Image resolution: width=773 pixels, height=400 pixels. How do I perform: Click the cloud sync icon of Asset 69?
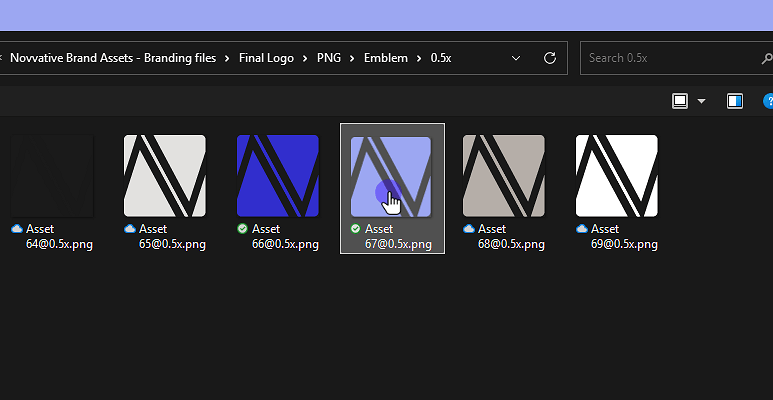coord(582,229)
